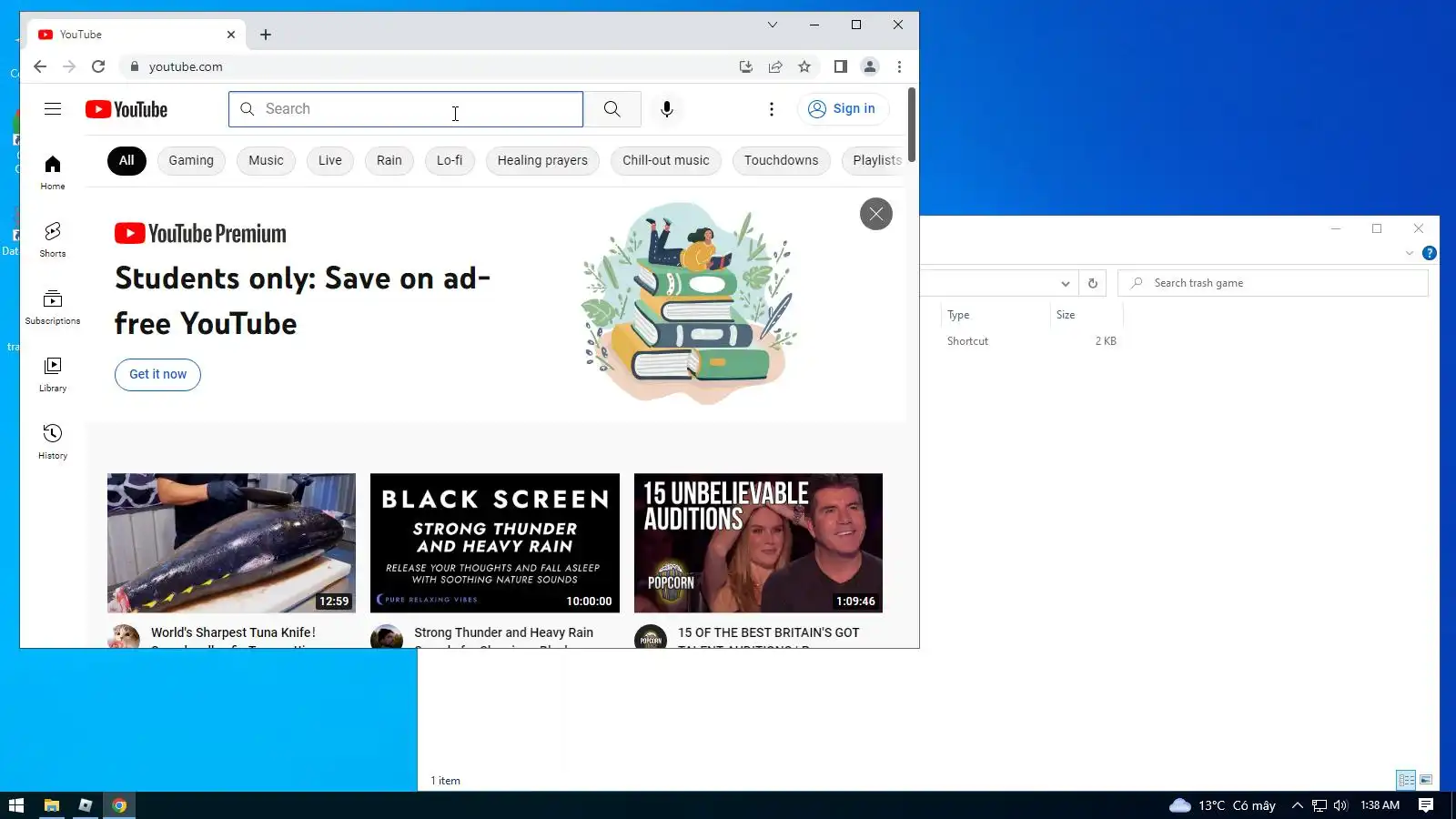Open File Explorer from the taskbar
Image resolution: width=1456 pixels, height=819 pixels.
[x=52, y=805]
